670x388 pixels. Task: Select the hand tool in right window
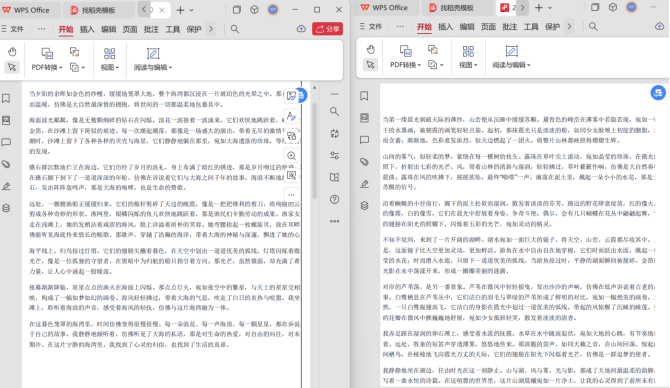tap(370, 50)
